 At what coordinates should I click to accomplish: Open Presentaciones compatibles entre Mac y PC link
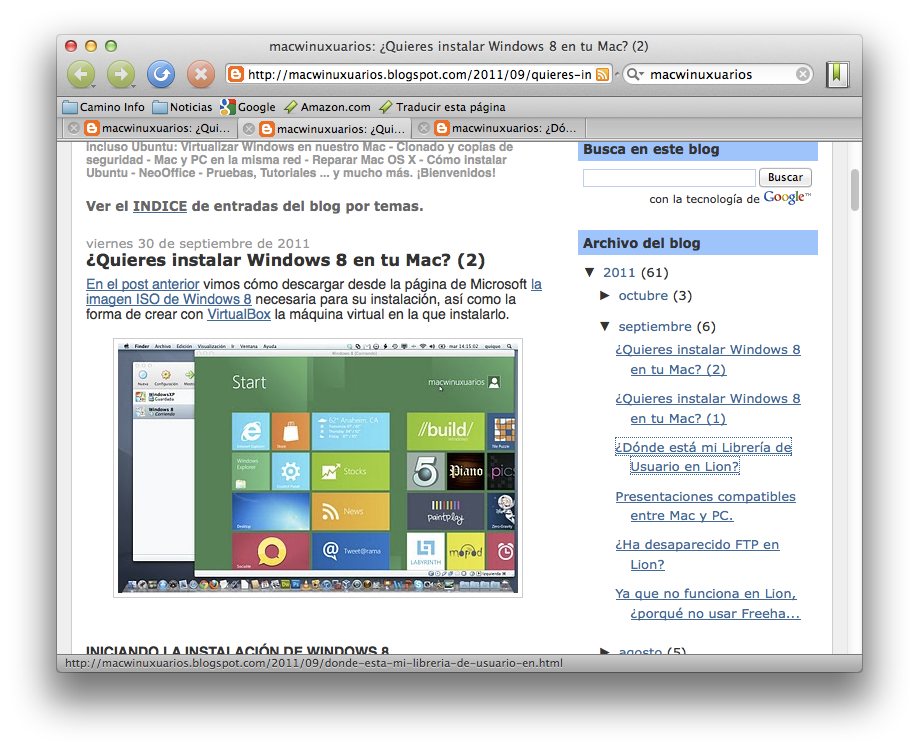coord(705,506)
